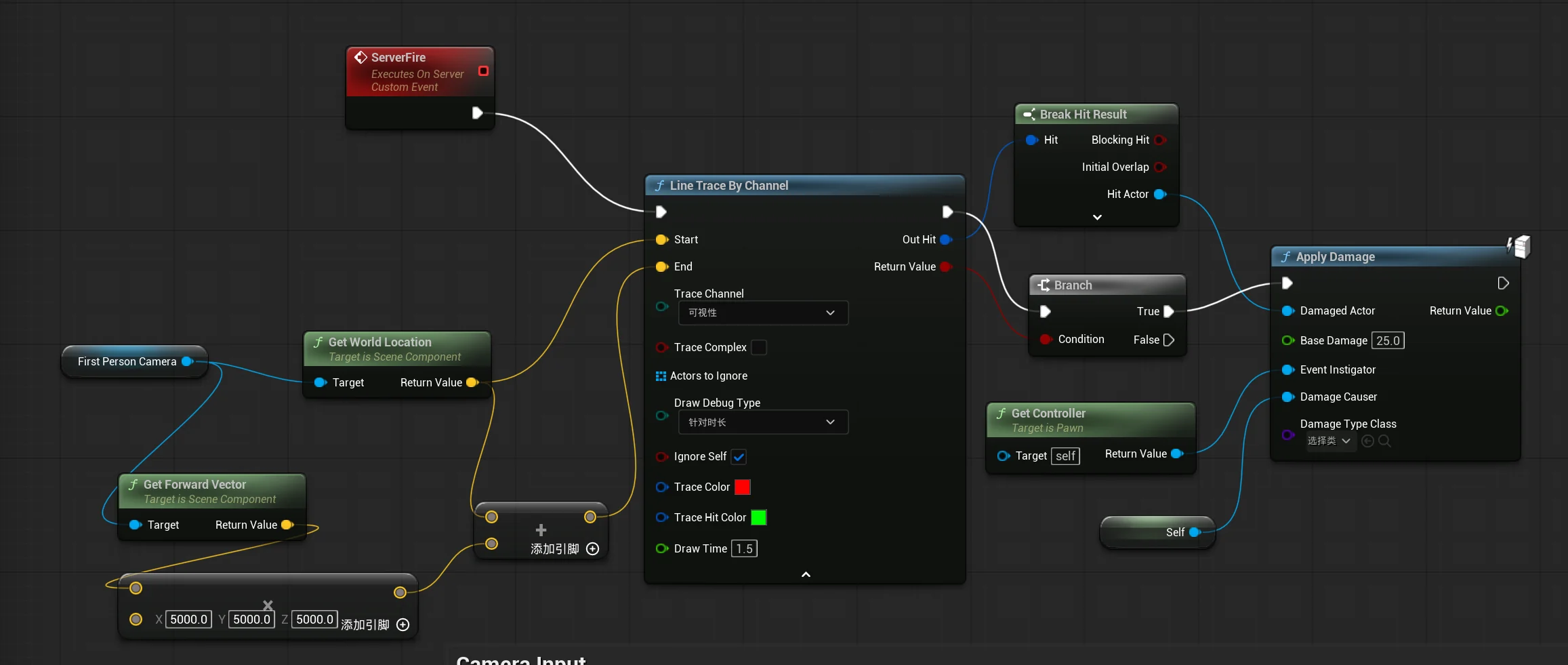Enable the Trace Complex checkbox
The height and width of the screenshot is (665, 1568).
click(759, 347)
